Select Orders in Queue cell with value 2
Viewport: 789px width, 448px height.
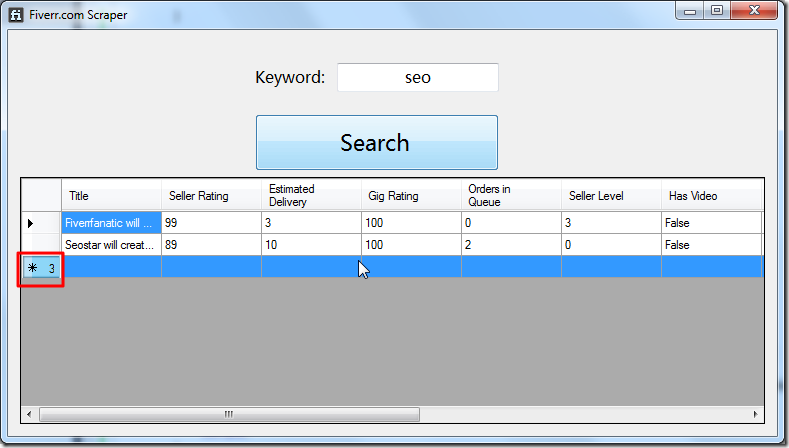511,245
